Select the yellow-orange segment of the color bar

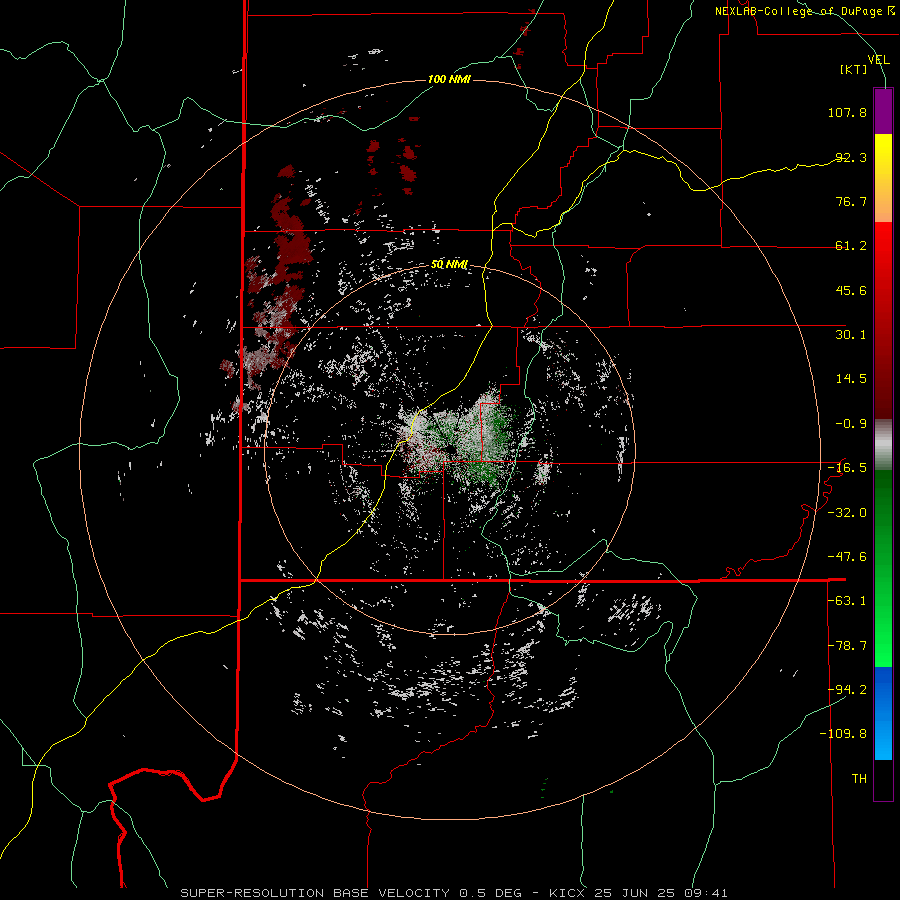[x=883, y=178]
